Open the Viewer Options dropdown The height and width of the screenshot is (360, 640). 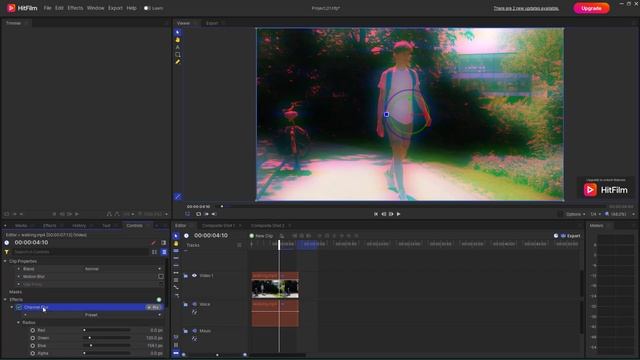point(575,214)
